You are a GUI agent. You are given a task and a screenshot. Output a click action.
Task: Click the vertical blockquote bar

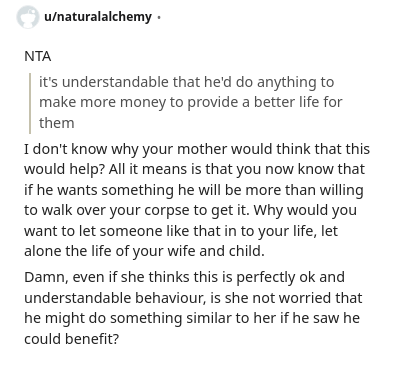[x=30, y=103]
